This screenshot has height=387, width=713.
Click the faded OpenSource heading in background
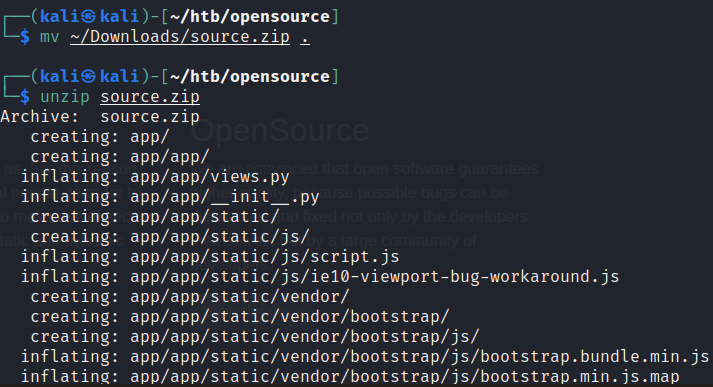click(x=280, y=131)
